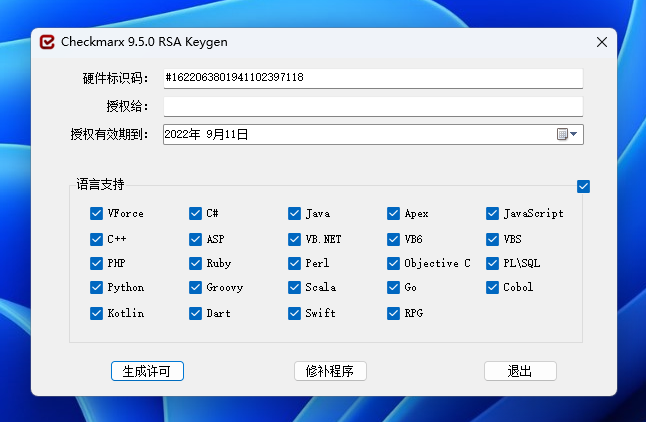646x422 pixels.
Task: Click the hardware ID input field
Action: pyautogui.click(x=373, y=78)
